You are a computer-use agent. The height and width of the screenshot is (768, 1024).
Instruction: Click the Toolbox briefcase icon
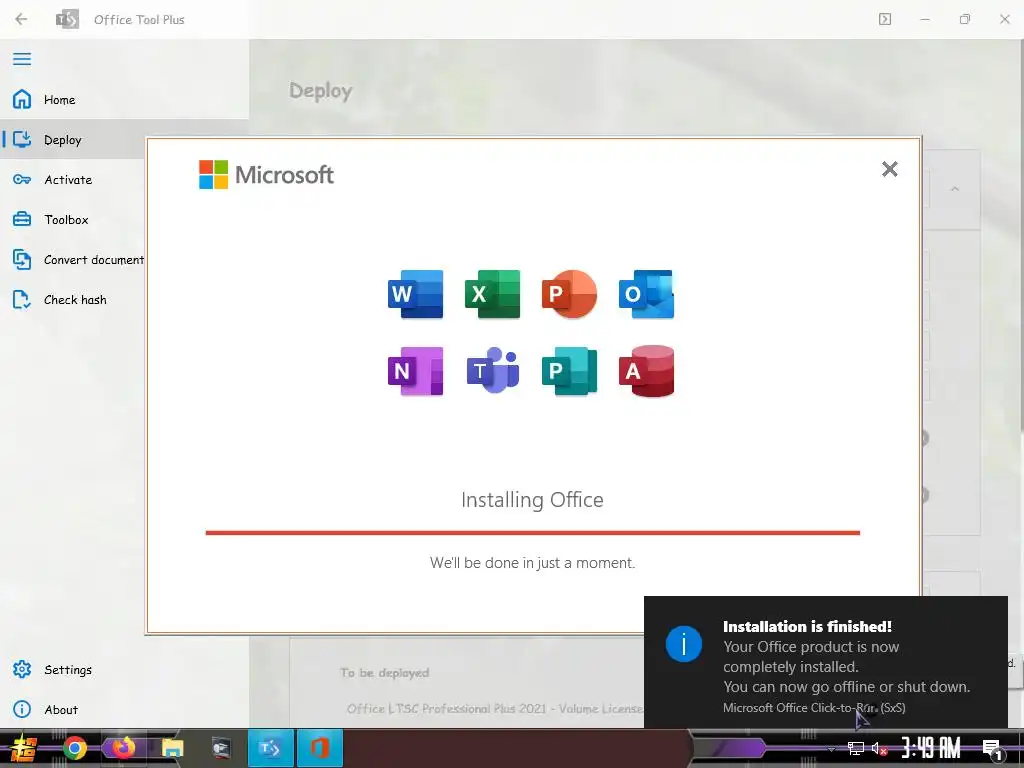(x=22, y=219)
